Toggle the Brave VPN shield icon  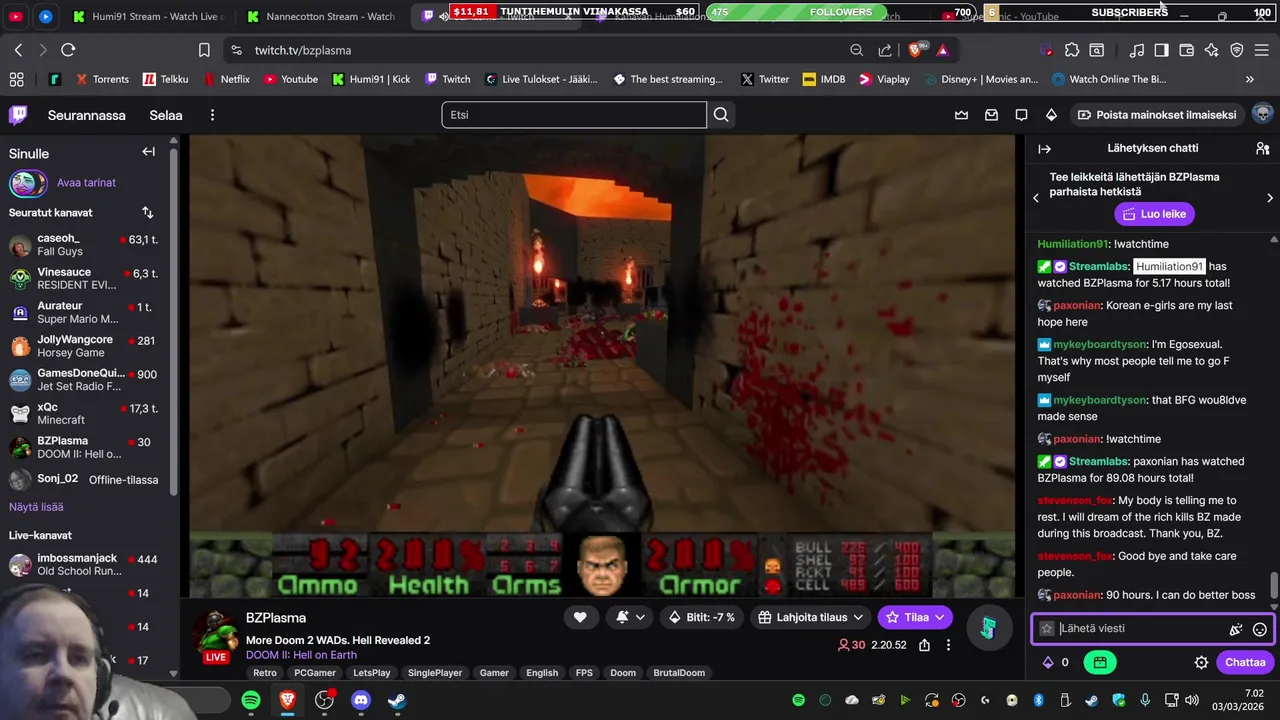1237,50
